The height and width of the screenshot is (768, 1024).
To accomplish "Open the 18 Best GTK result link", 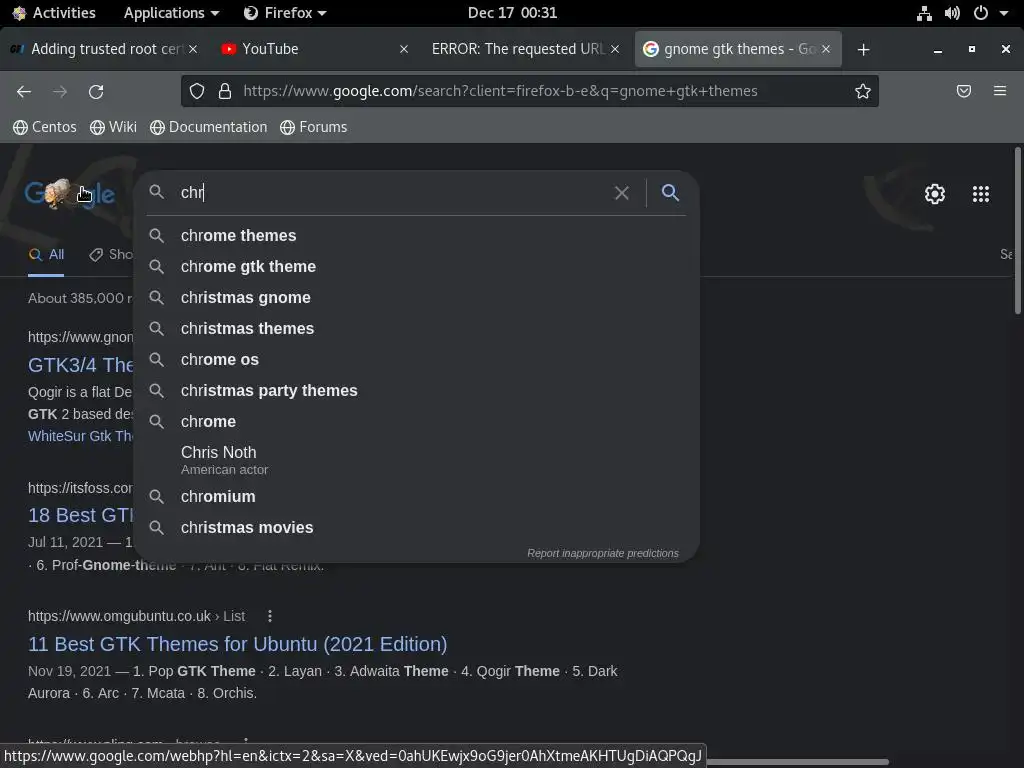I will pyautogui.click(x=80, y=515).
